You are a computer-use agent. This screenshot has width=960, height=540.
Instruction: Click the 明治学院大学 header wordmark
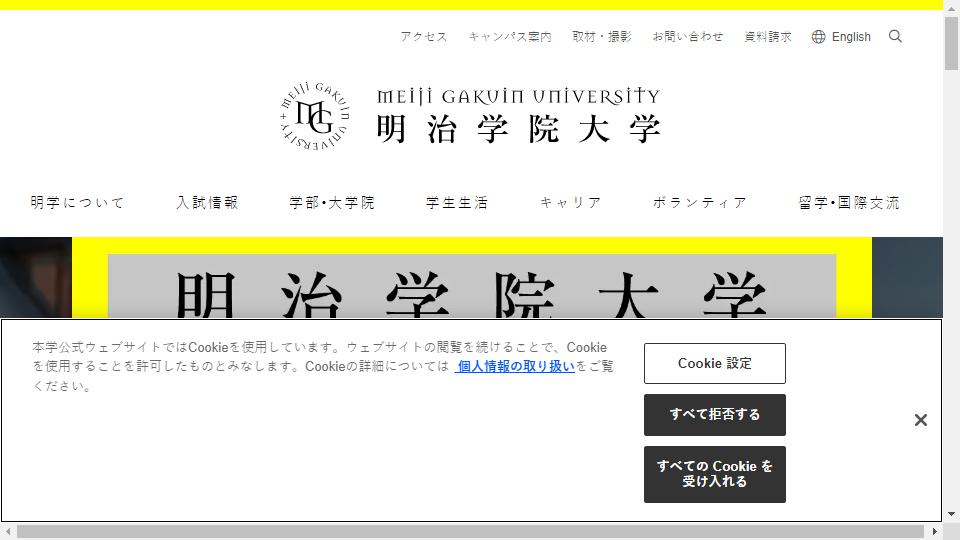click(518, 115)
